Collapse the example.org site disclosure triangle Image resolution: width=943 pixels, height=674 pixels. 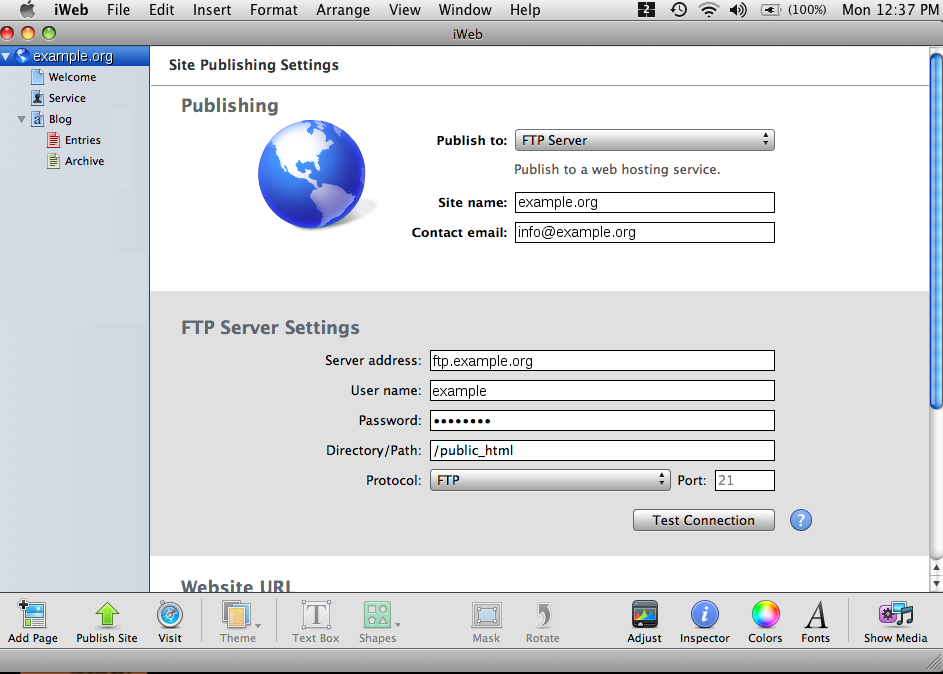[x=6, y=57]
